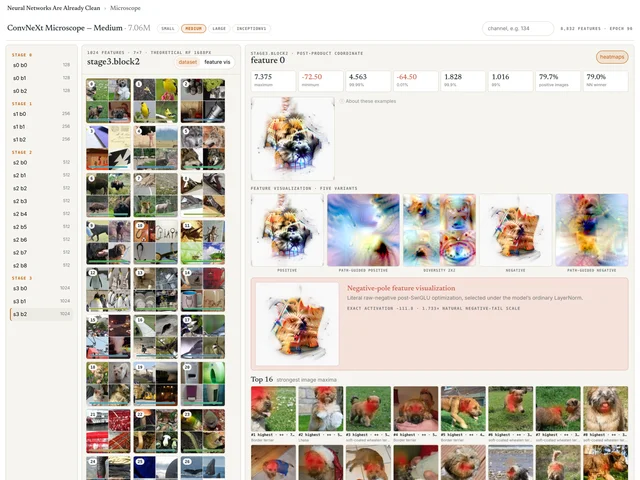Click the PATH-GUIDED NEGATIVE variant image

coord(592,230)
